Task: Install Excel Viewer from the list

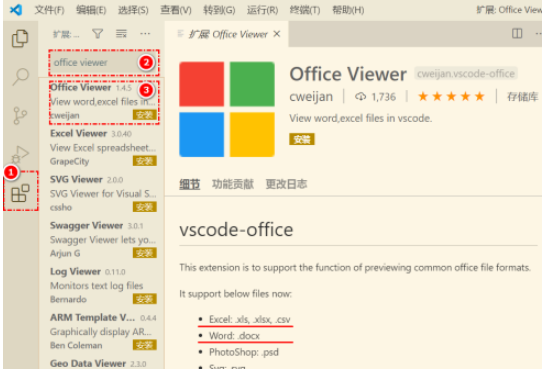Action: coord(144,161)
